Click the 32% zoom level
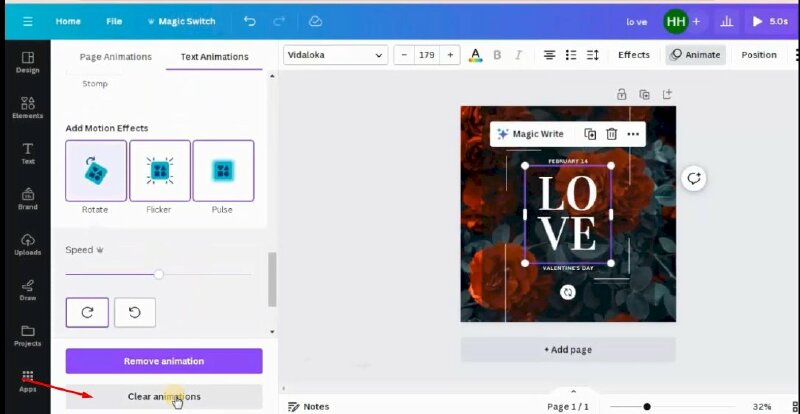The image size is (800, 414). click(761, 407)
